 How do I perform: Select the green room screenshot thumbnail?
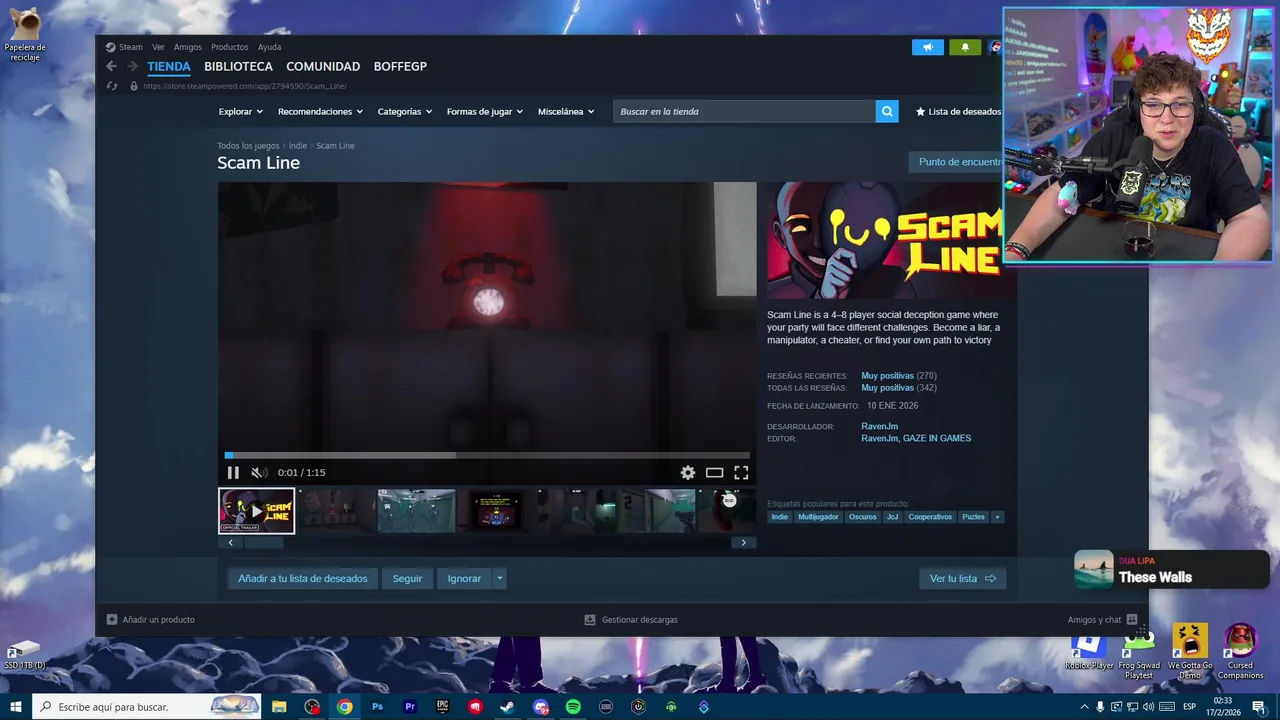[x=417, y=511]
